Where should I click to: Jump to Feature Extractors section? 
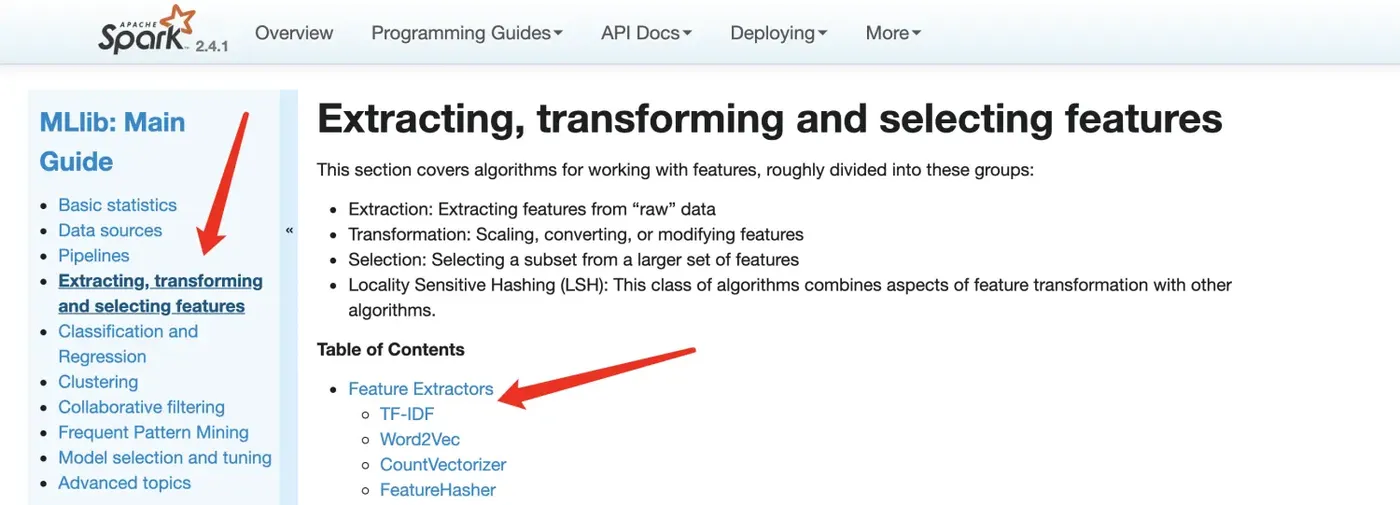coord(421,389)
